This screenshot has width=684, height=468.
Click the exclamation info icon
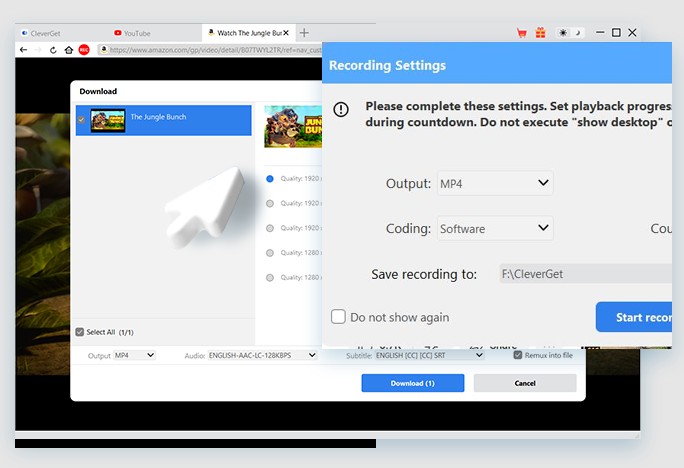click(x=341, y=109)
